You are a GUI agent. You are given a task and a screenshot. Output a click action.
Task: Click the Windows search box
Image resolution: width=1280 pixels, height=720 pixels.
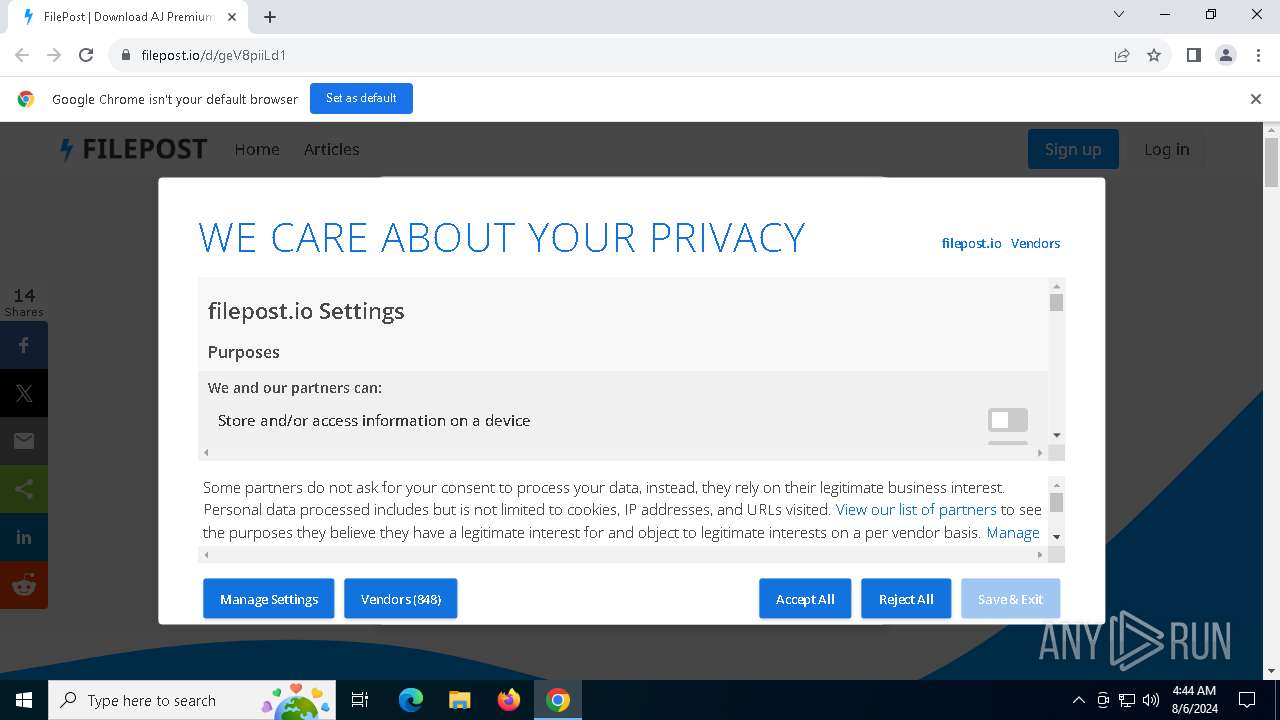(190, 700)
